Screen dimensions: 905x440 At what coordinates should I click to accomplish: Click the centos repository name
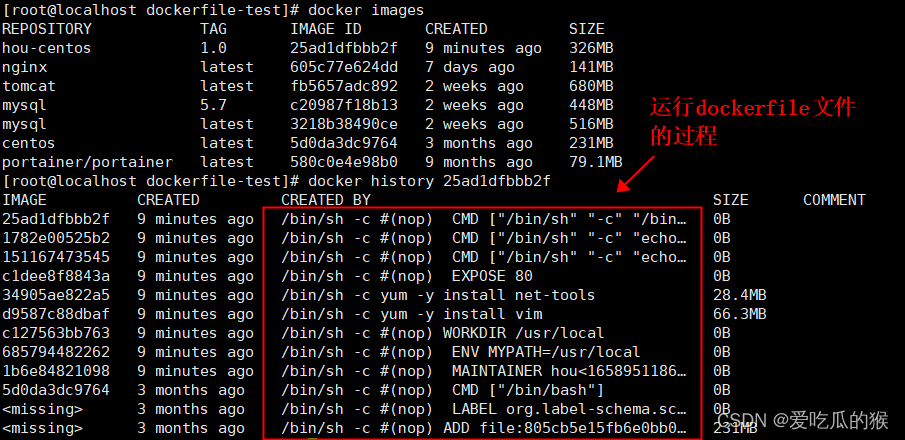click(x=28, y=143)
